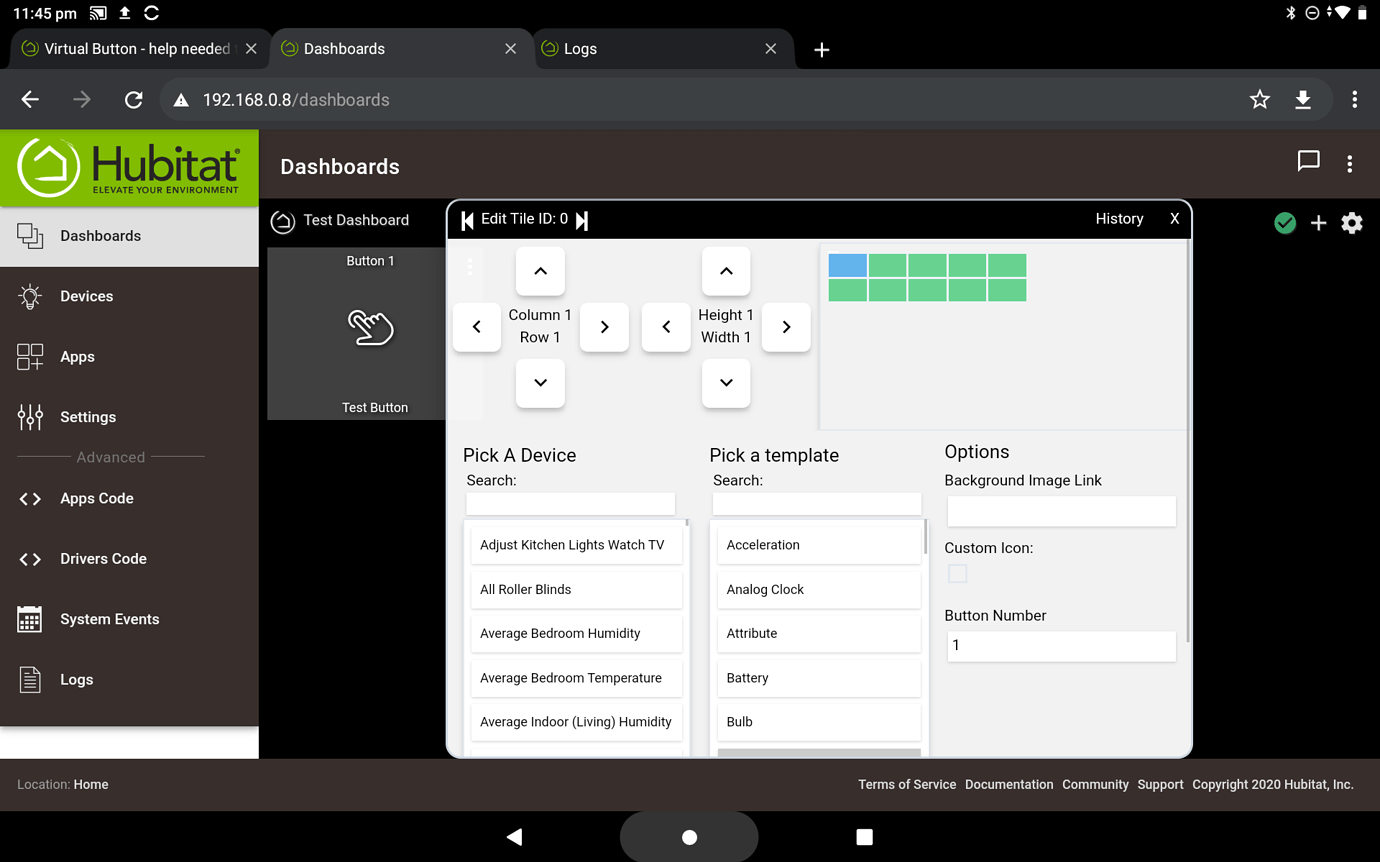Open Community footer link
Viewport: 1380px width, 862px height.
click(x=1095, y=785)
